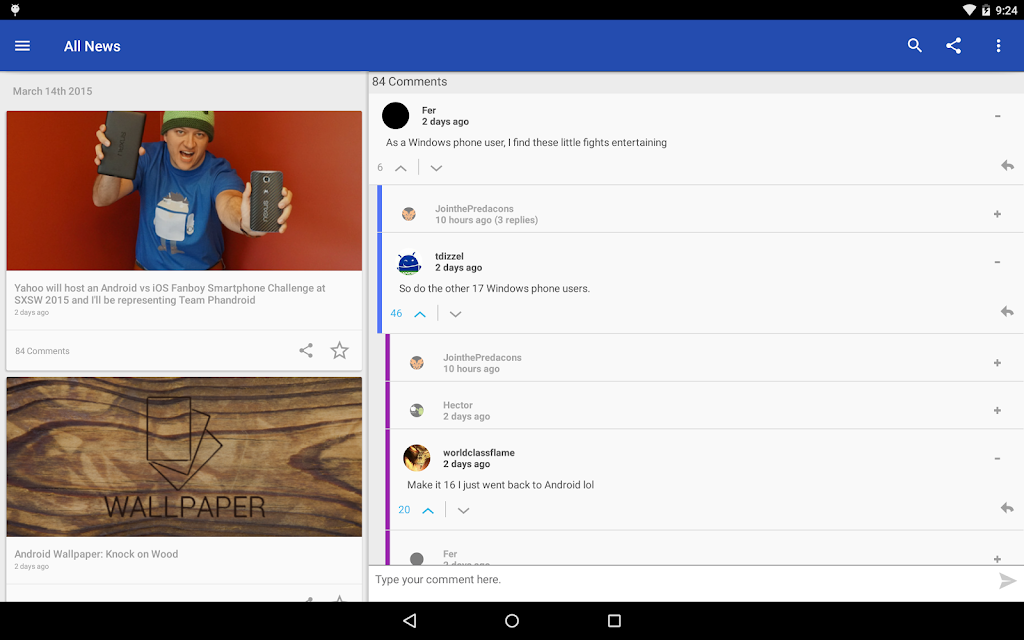This screenshot has height=640, width=1024.
Task: Open the Knock on Wood wallpaper image
Action: coord(184,457)
